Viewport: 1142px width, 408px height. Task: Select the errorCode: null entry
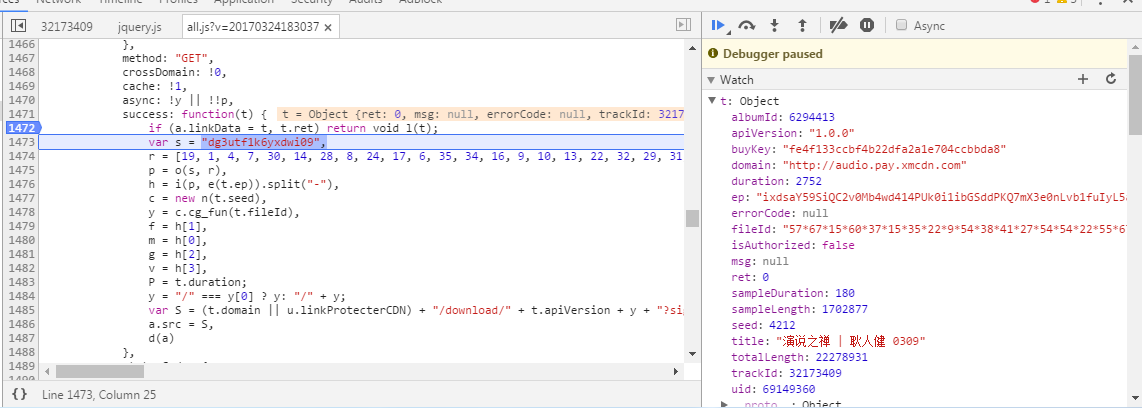point(779,213)
